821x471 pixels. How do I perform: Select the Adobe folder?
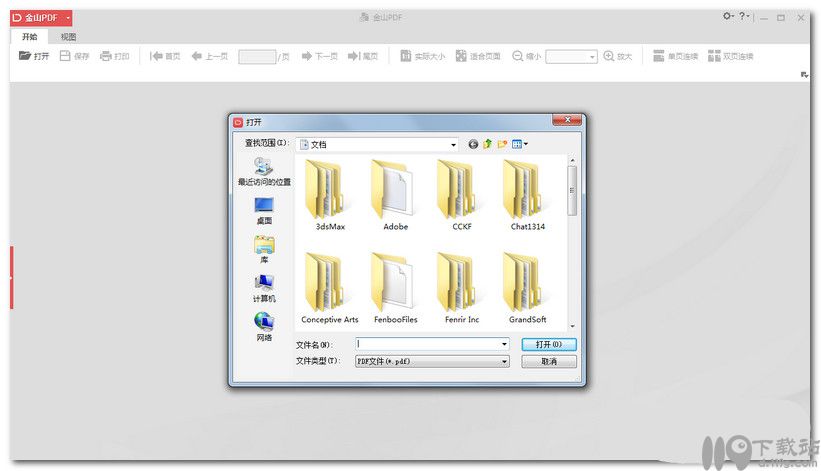pyautogui.click(x=395, y=196)
